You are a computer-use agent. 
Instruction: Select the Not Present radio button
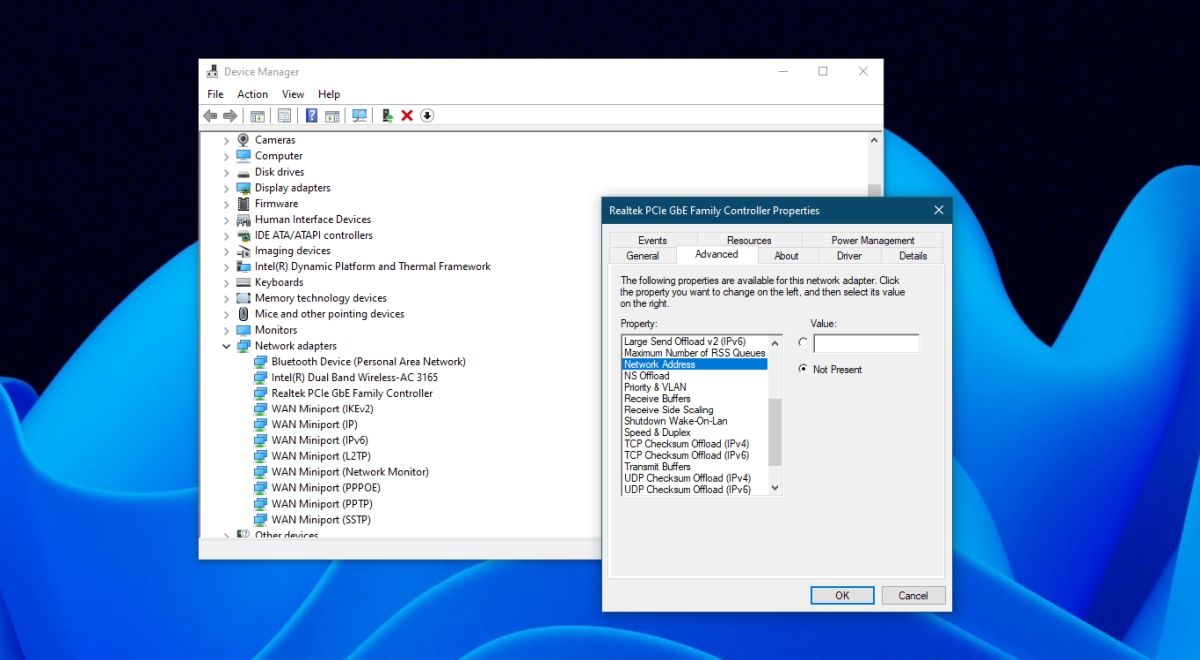point(803,369)
